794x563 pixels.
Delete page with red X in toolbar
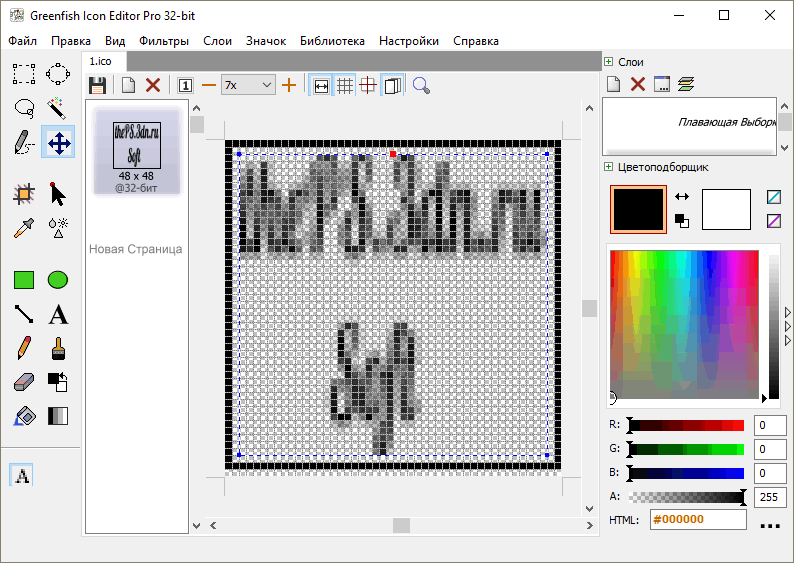click(x=153, y=85)
